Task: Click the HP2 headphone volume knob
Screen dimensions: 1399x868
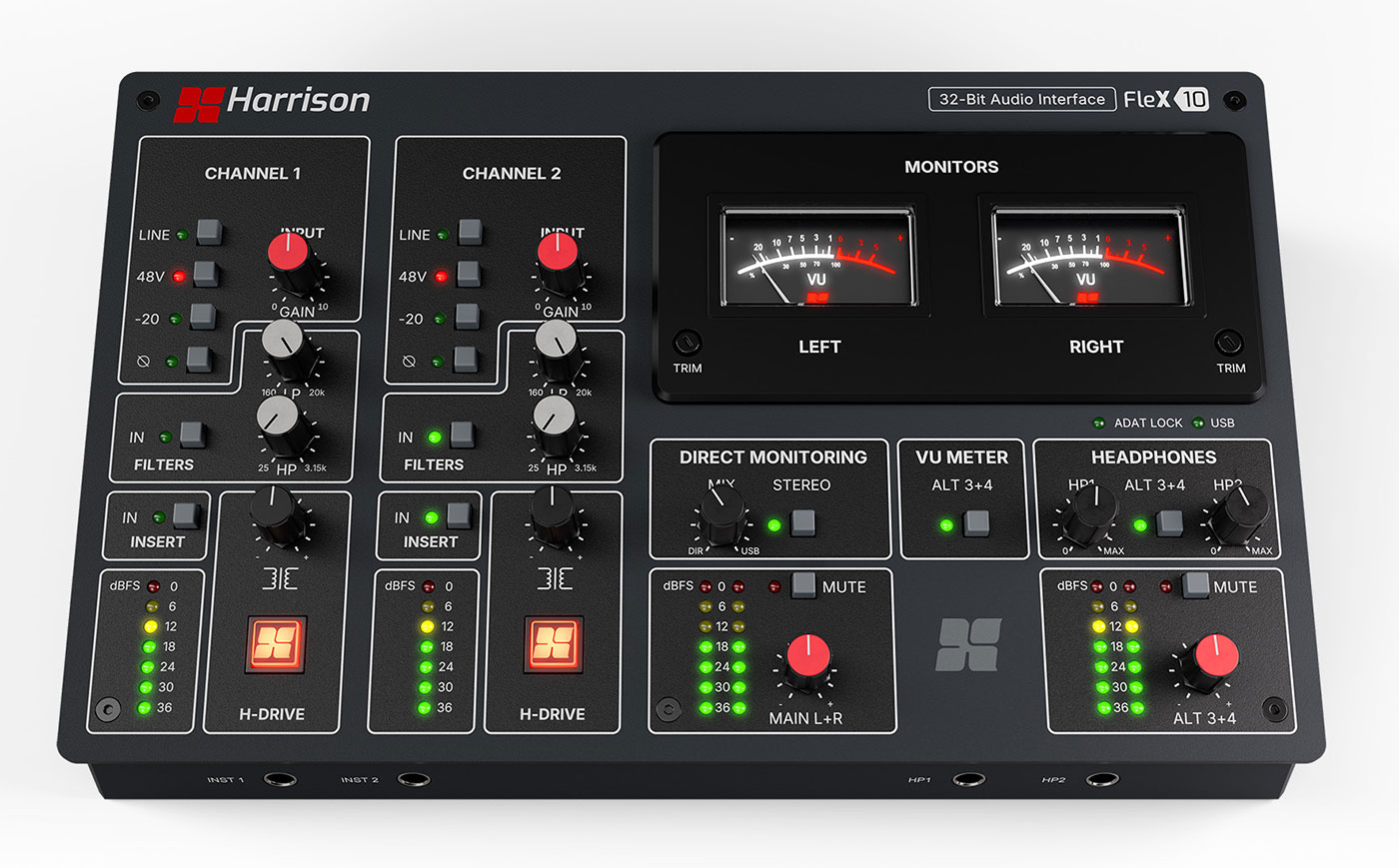Action: tap(1239, 514)
